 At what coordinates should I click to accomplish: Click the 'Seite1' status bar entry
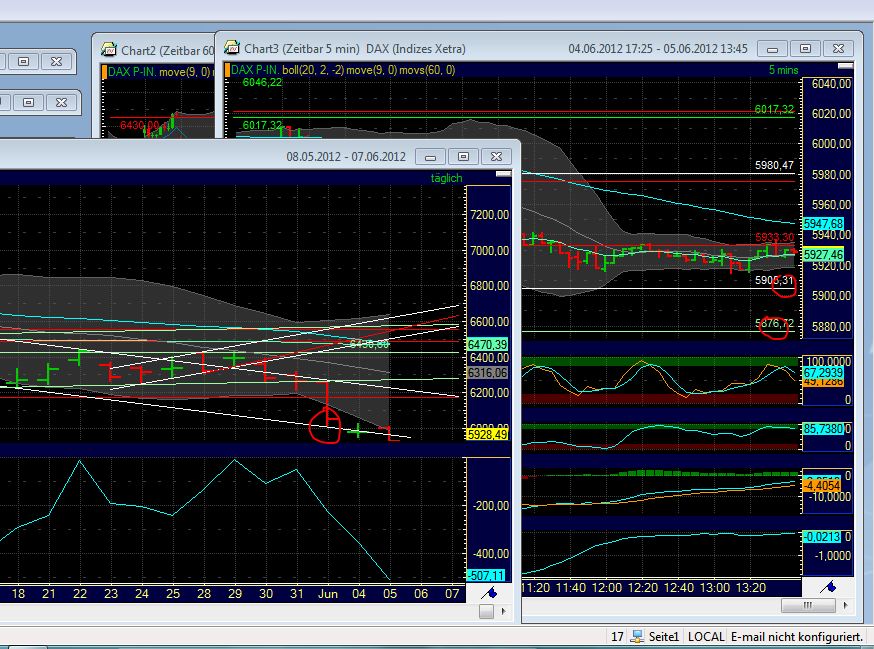663,636
